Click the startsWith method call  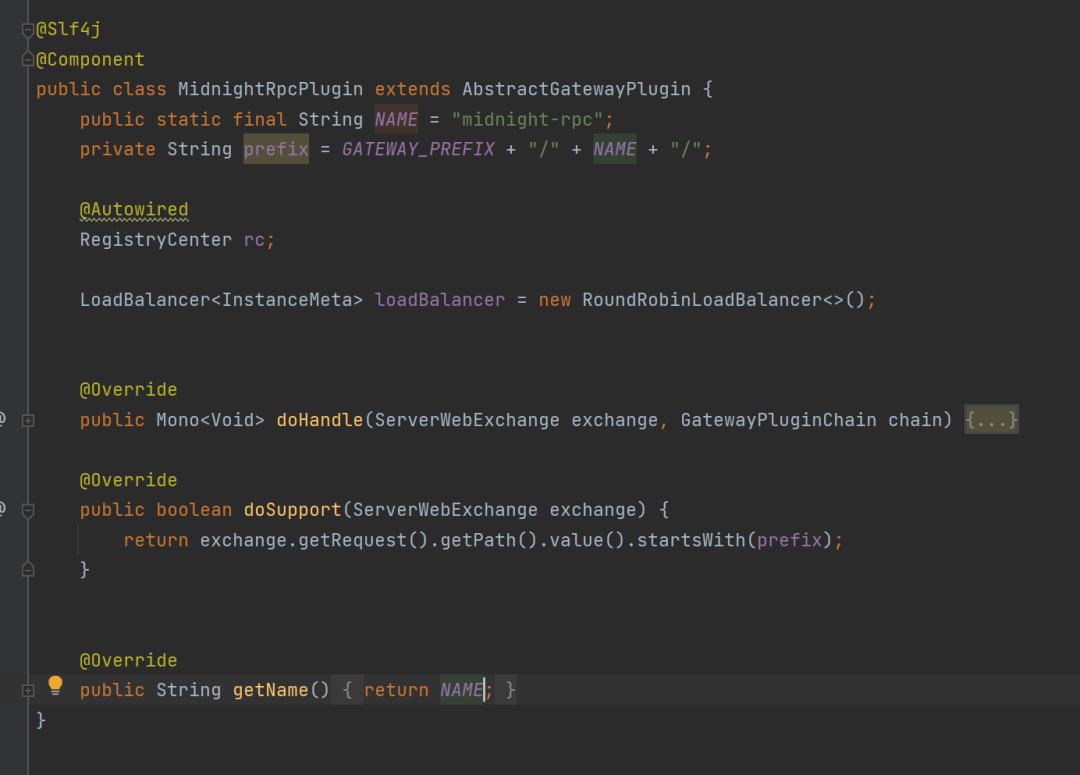point(691,539)
